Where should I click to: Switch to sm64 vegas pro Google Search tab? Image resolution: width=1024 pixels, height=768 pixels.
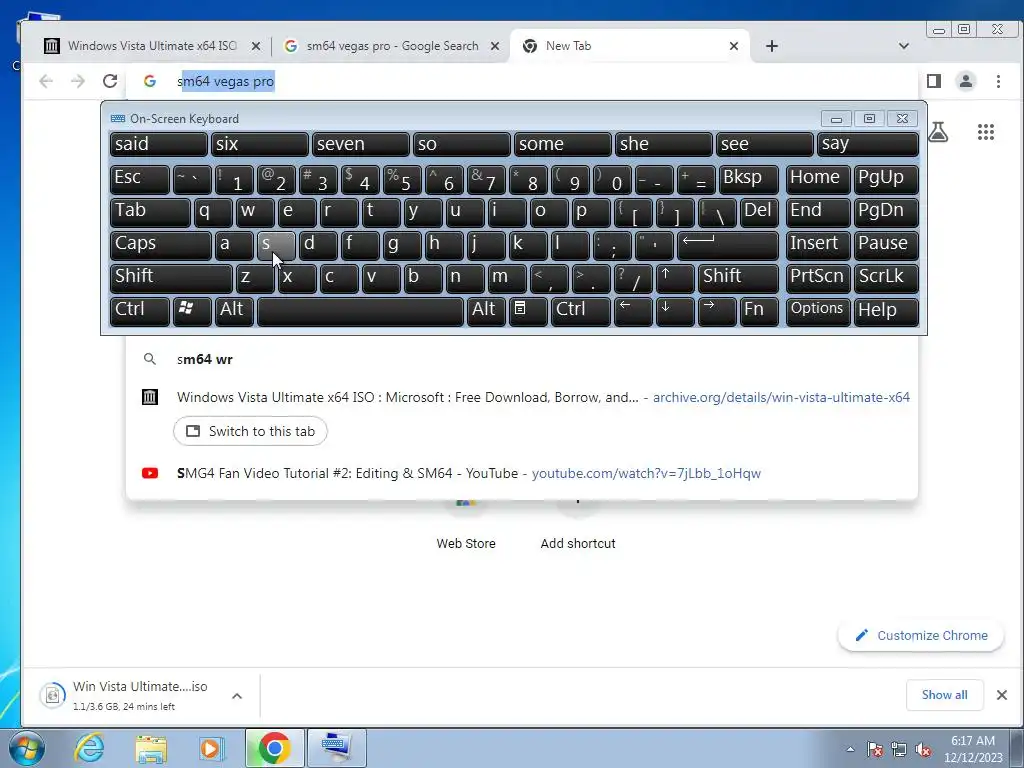click(392, 46)
